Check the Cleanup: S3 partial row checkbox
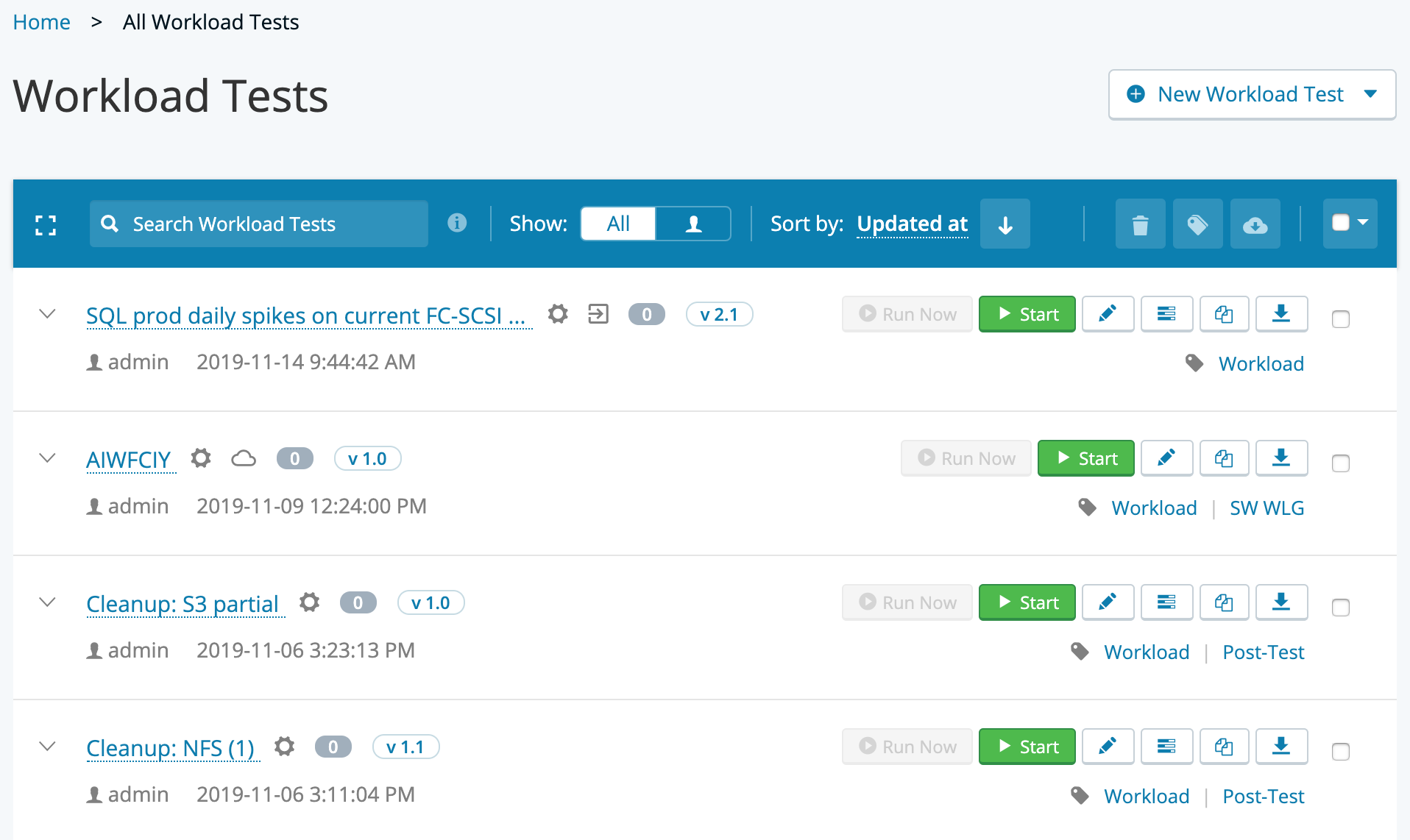Screen dimensions: 1410x840 pos(1341,607)
